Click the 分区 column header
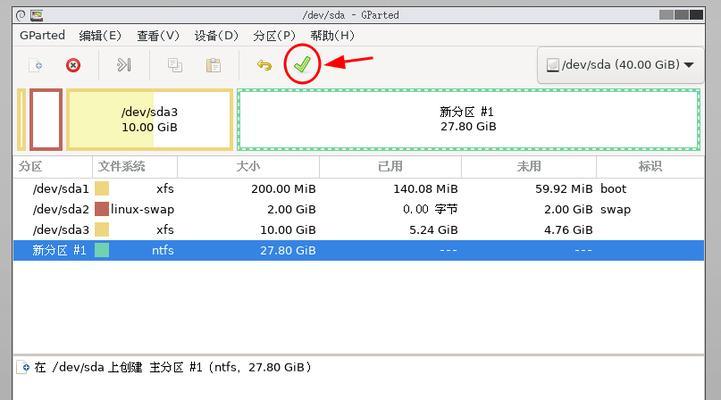The height and width of the screenshot is (400, 721). click(53, 166)
